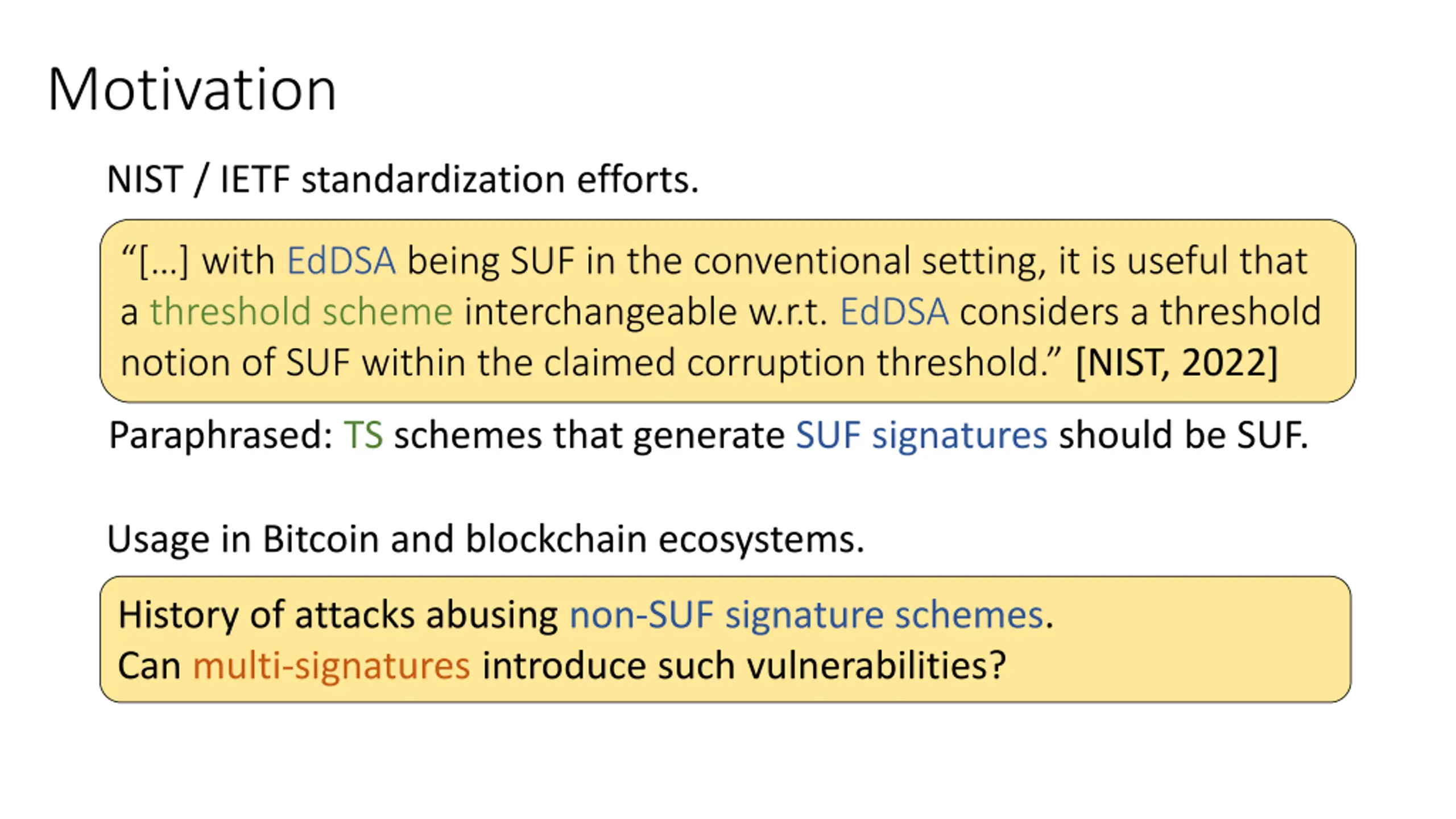Viewport: 1456px width, 819px height.
Task: Click the green TS abbreviation
Action: pyautogui.click(x=363, y=435)
